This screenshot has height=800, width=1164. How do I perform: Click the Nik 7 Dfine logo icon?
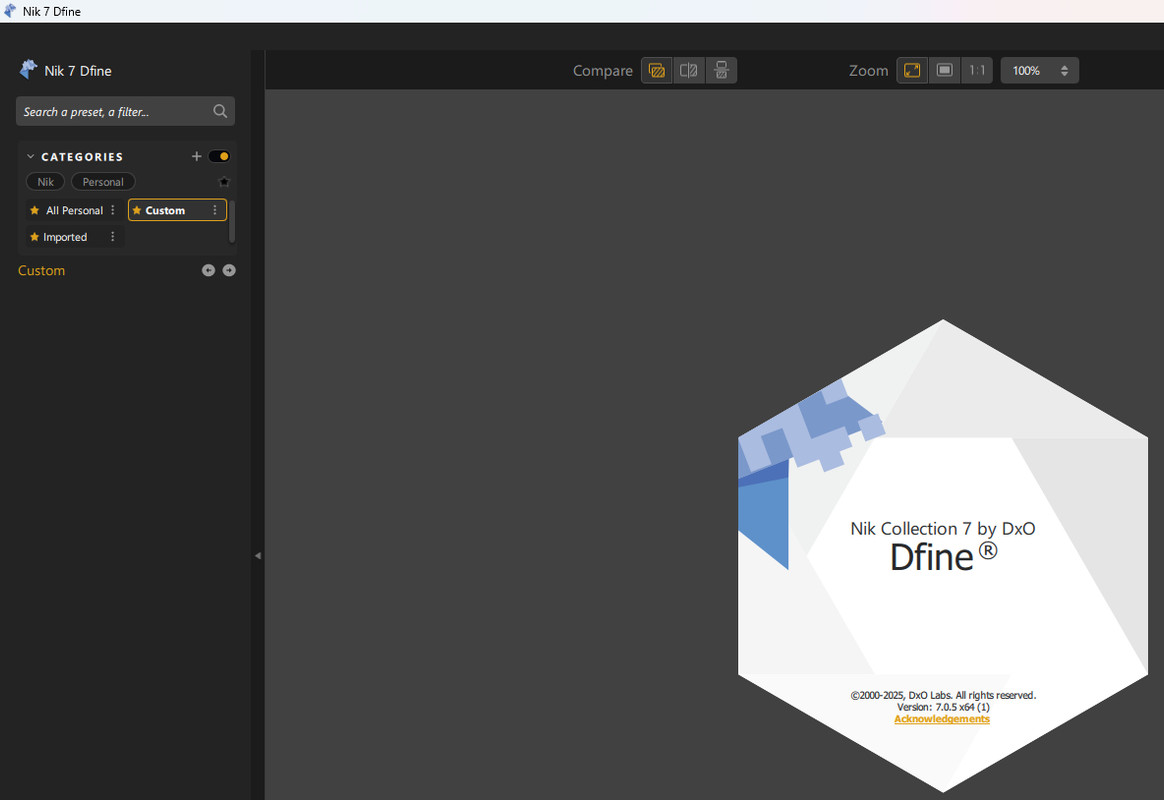point(28,70)
